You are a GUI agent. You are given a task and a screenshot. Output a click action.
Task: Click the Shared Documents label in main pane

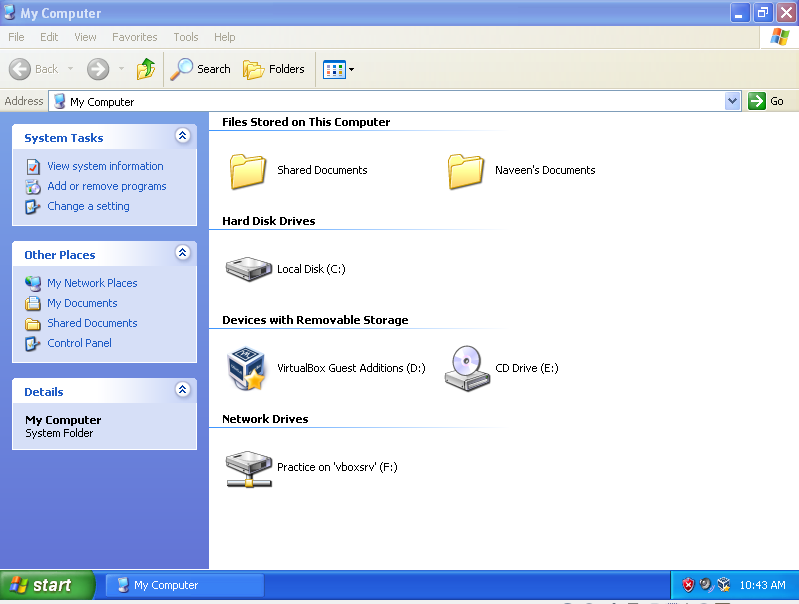pos(322,170)
